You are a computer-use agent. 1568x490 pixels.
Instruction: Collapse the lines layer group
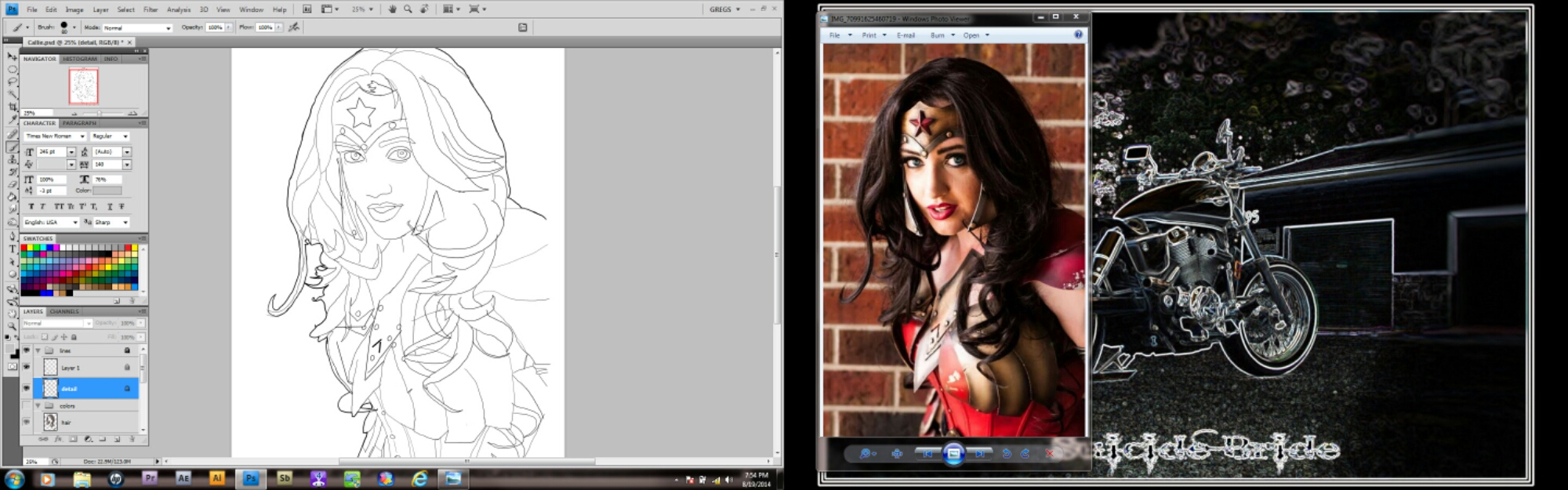38,350
